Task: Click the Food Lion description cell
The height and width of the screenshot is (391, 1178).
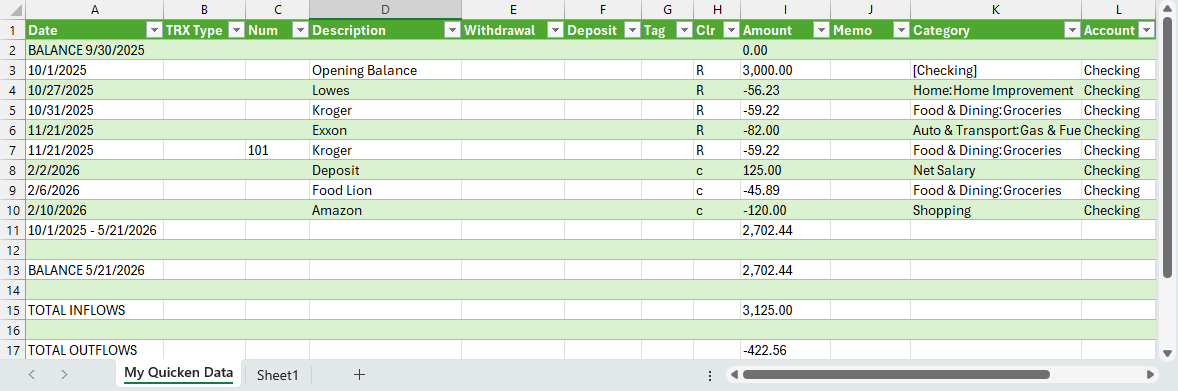Action: coord(385,190)
